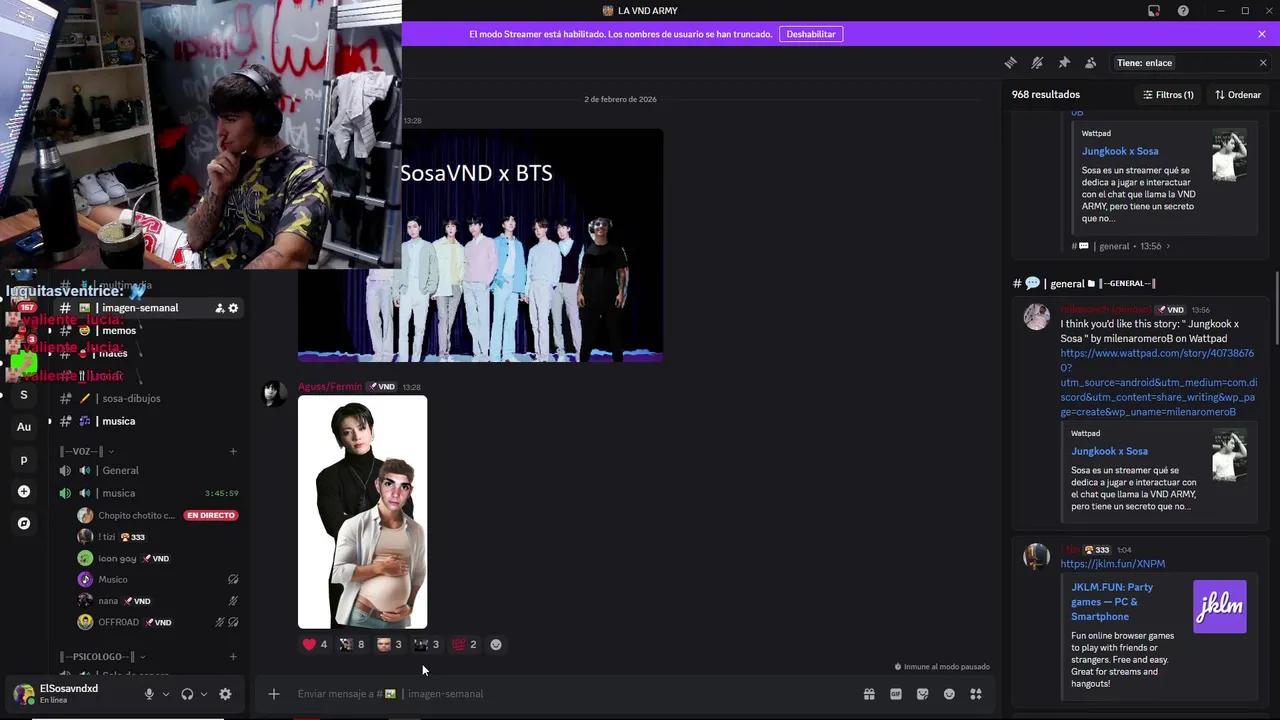Mute microphone in user panel

point(149,694)
